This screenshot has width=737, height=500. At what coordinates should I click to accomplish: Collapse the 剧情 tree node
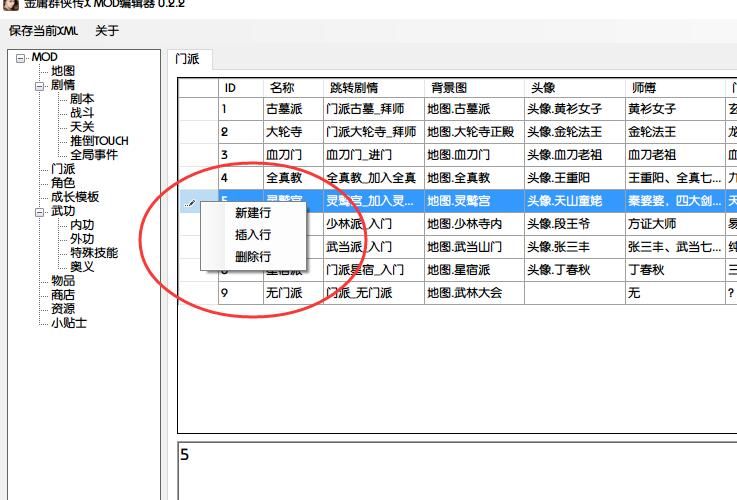40,86
